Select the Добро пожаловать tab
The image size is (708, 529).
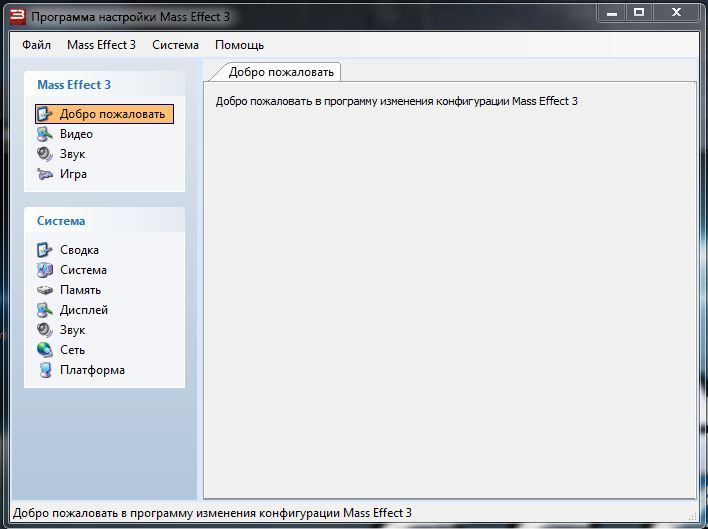point(281,72)
